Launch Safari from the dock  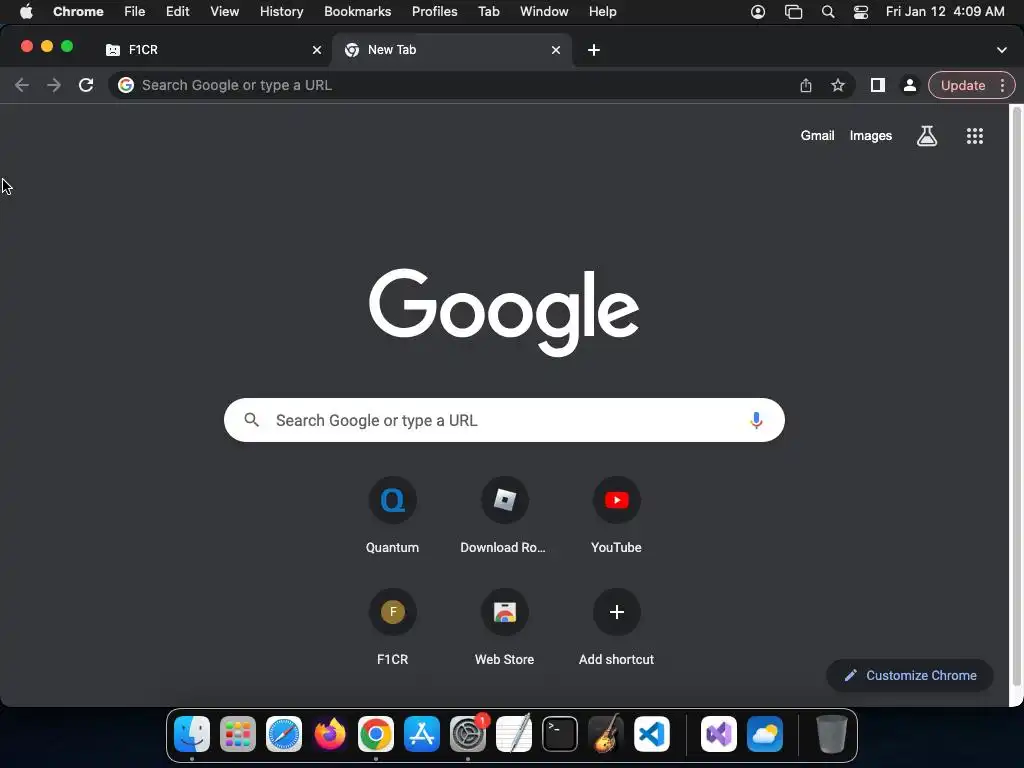[283, 734]
